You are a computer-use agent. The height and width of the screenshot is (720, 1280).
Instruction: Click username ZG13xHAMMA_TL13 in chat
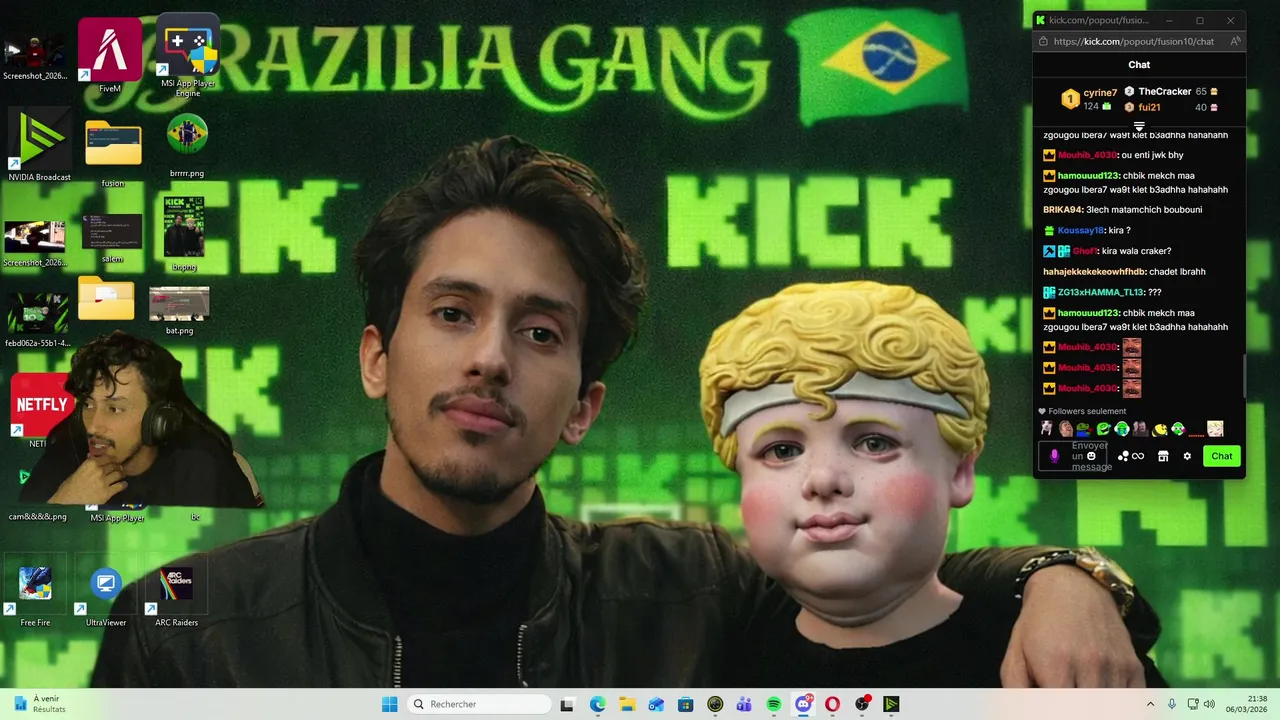point(1100,292)
